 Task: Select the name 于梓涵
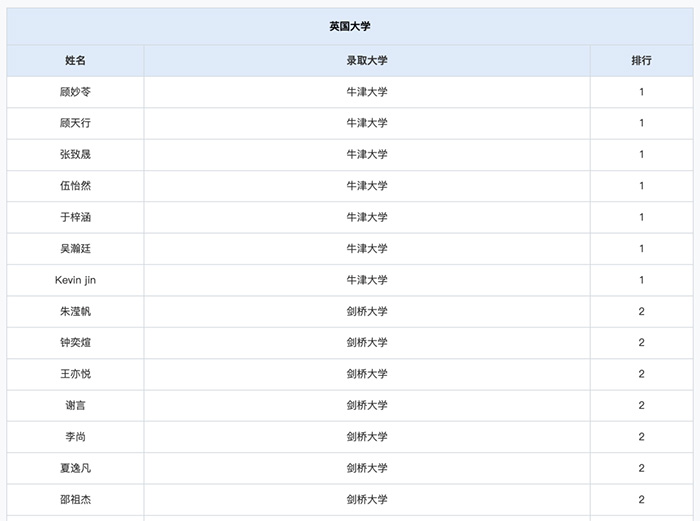pos(76,217)
